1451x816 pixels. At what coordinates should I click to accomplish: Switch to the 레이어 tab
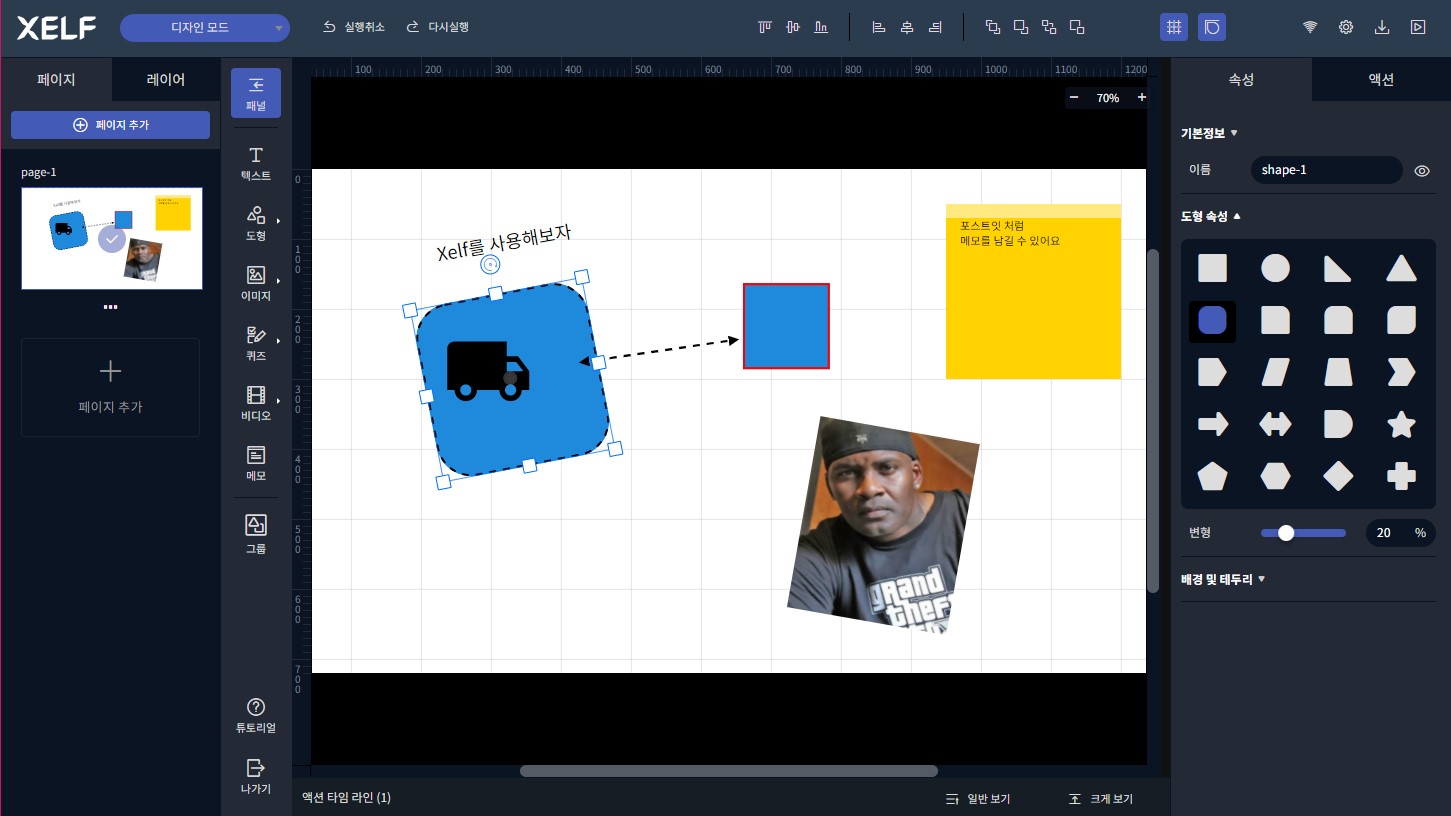(x=166, y=79)
